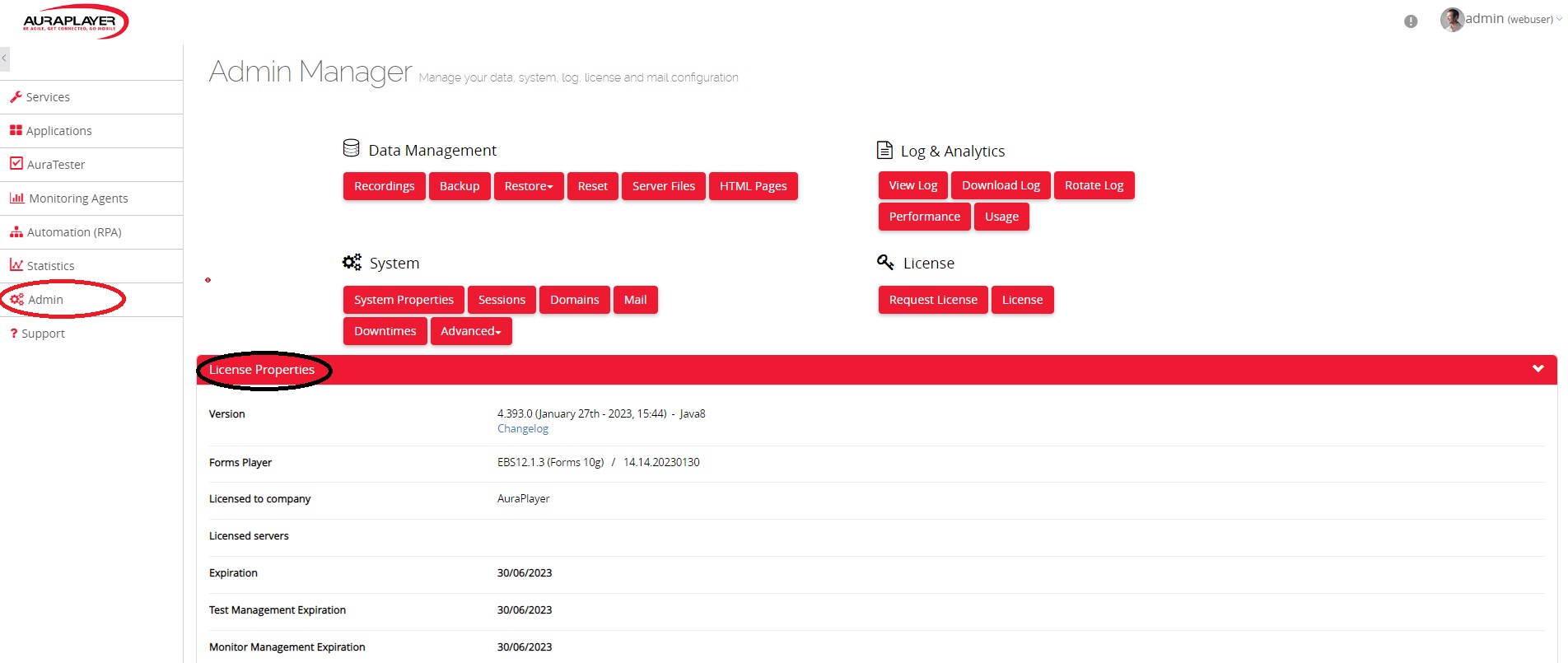Open Mail configuration

[636, 300]
